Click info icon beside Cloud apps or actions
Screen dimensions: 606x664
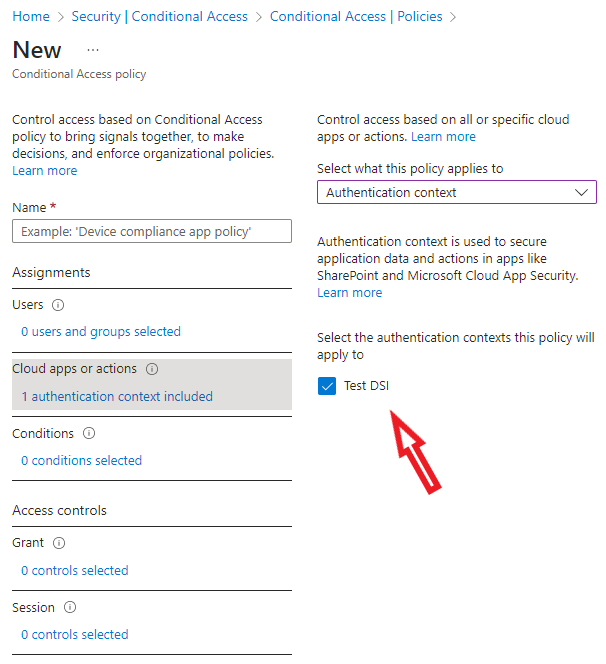pyautogui.click(x=152, y=369)
